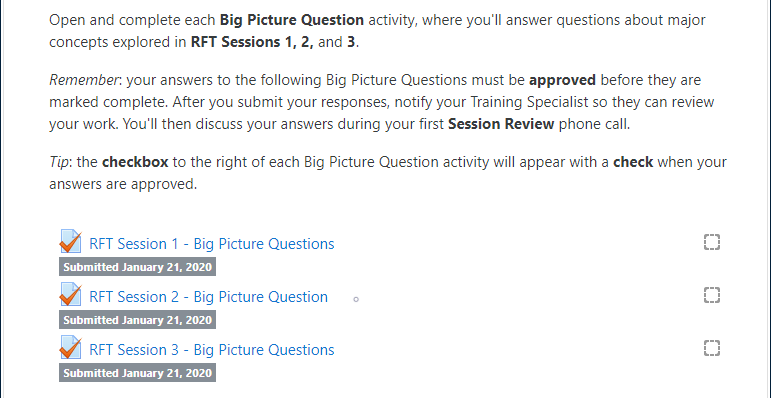The width and height of the screenshot is (771, 398).
Task: Click the RFT Session 2 assignment icon
Action: (70, 295)
